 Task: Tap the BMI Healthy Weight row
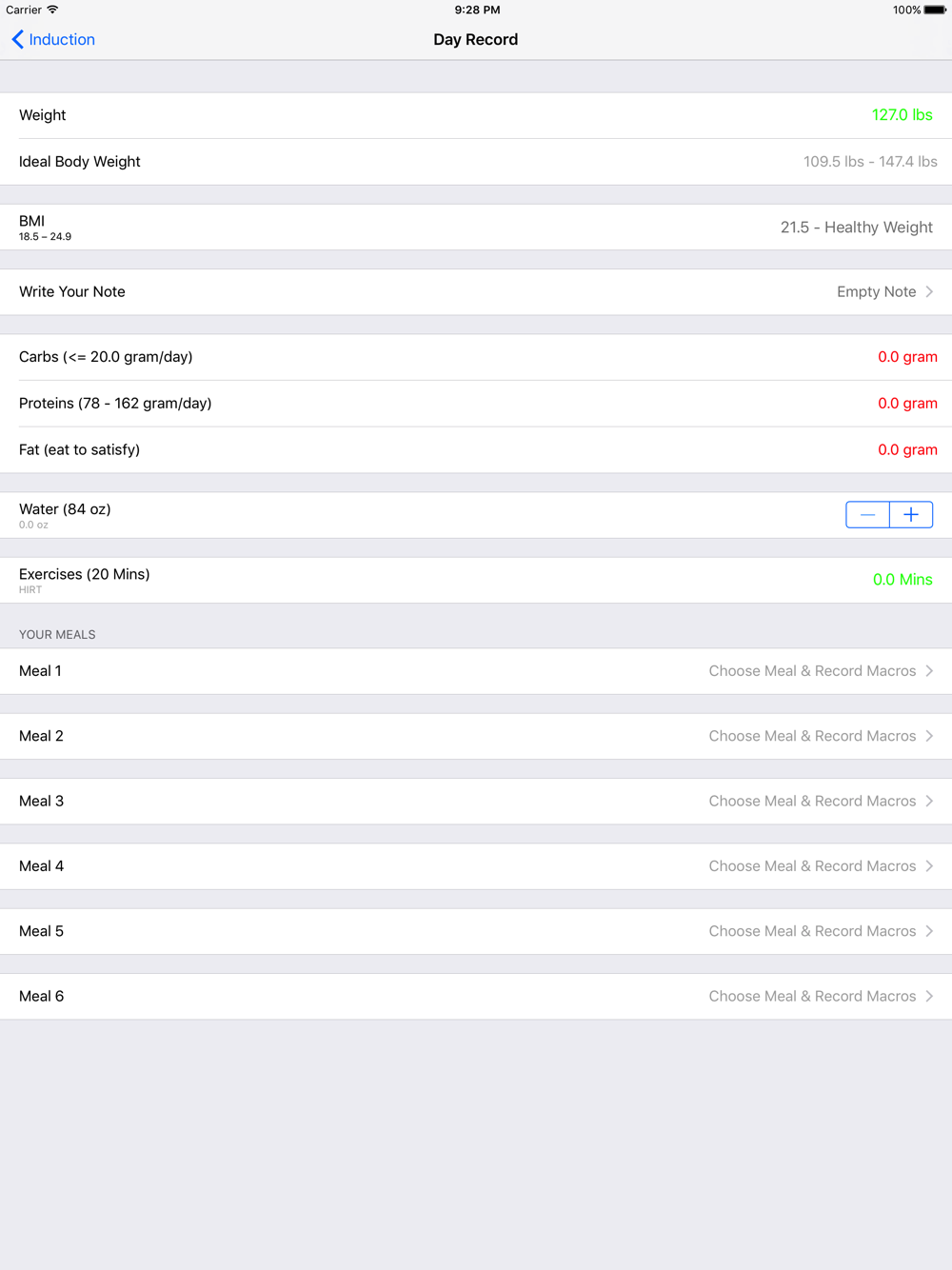(476, 228)
